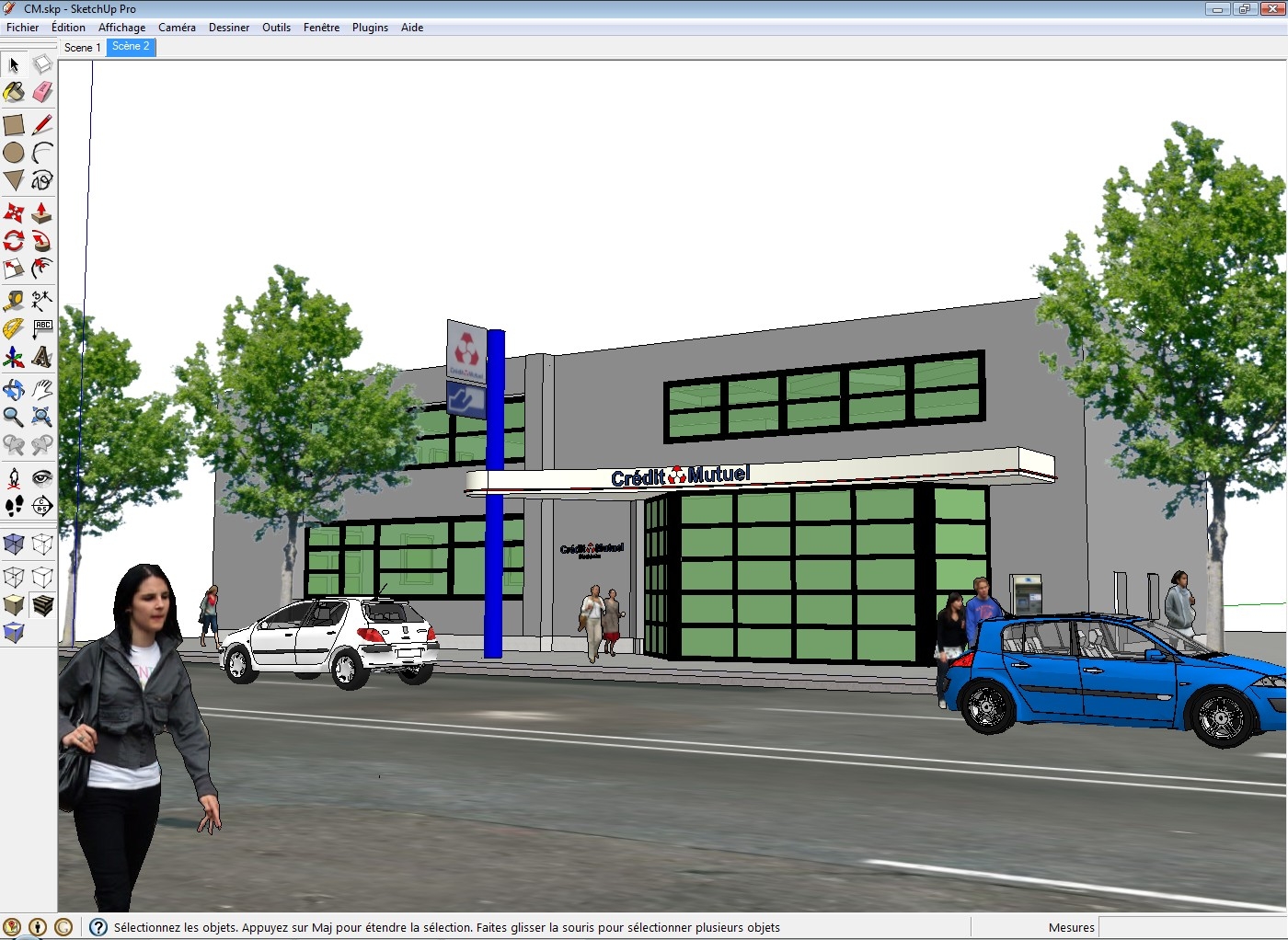Select the Orbit navigation tool
1288x940 pixels.
click(14, 389)
